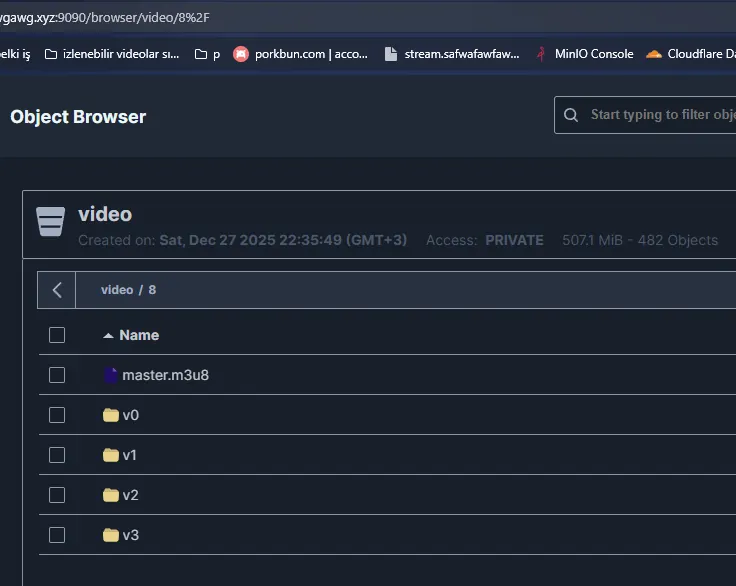Open the 'p' bookmark folder
The width and height of the screenshot is (736, 586).
click(x=207, y=54)
